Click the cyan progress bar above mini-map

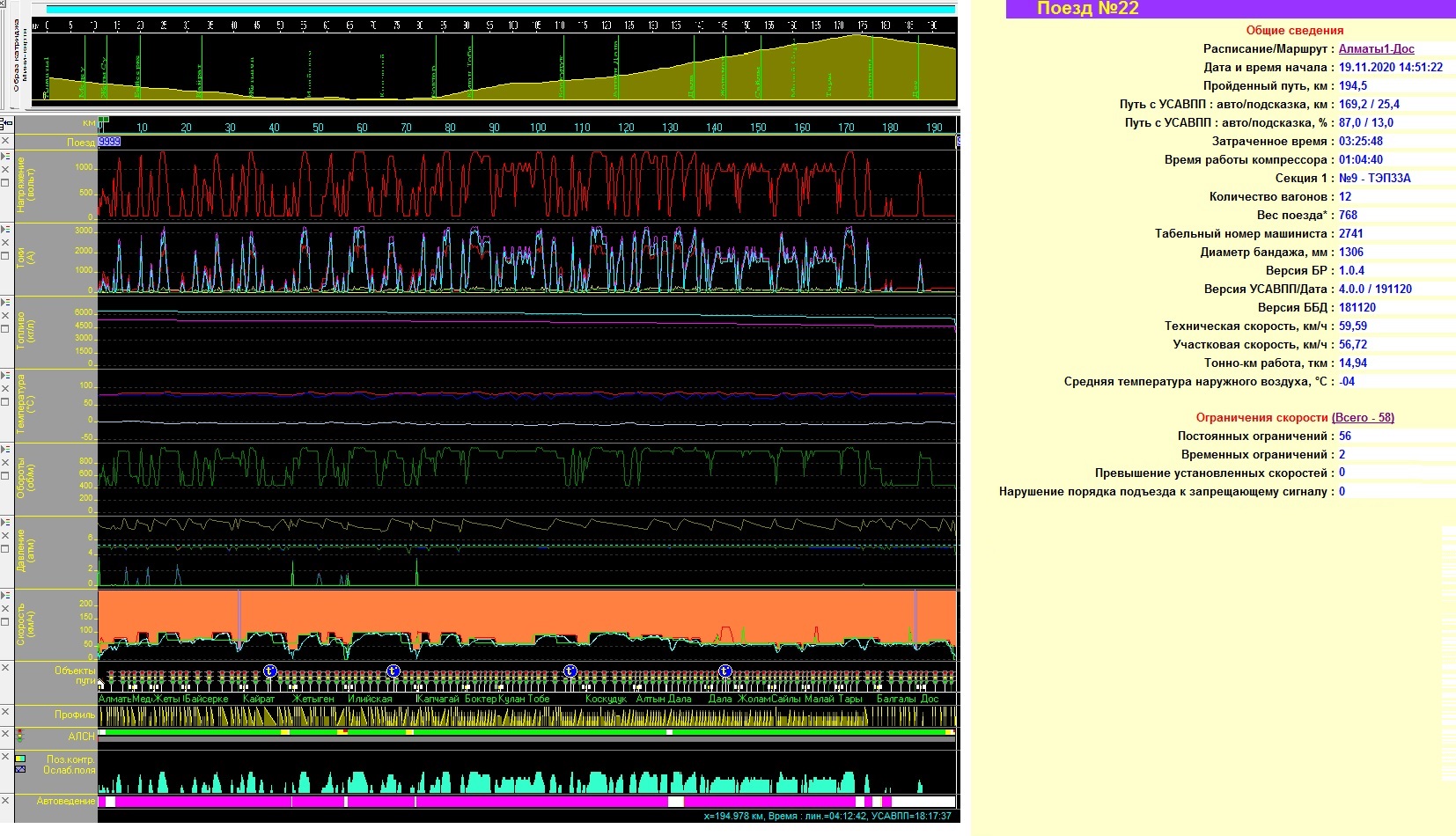point(500,10)
